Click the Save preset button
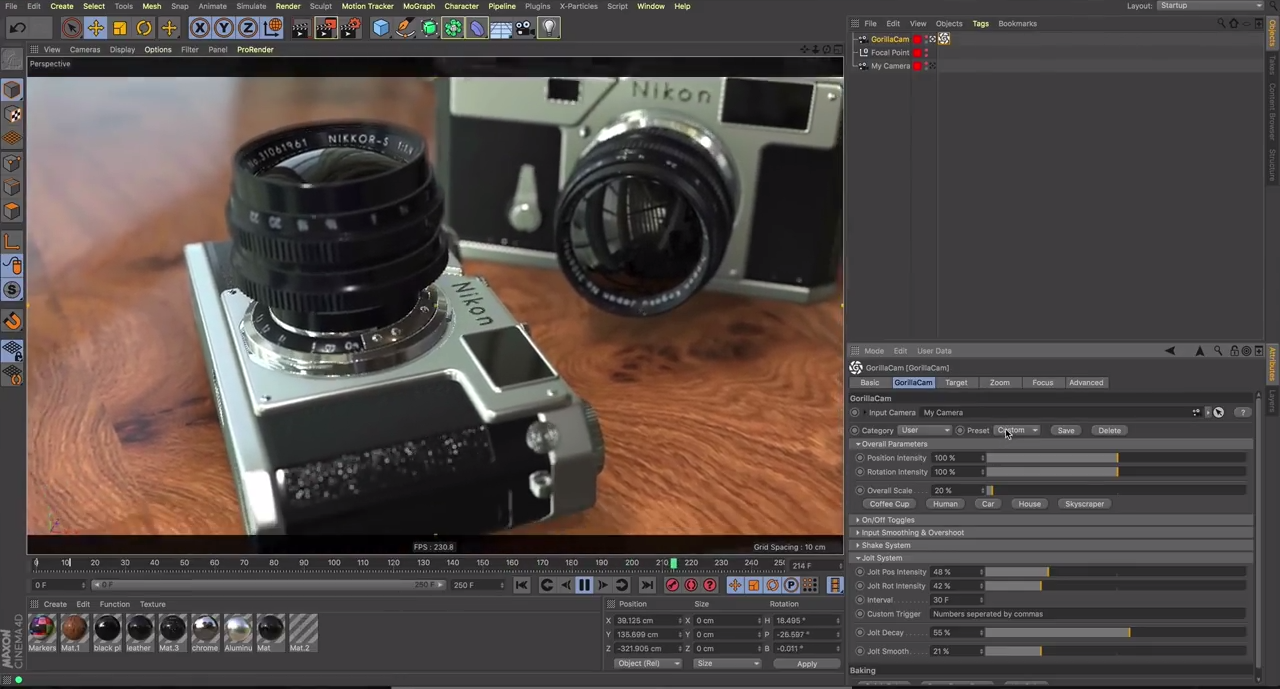1280x689 pixels. coord(1066,430)
